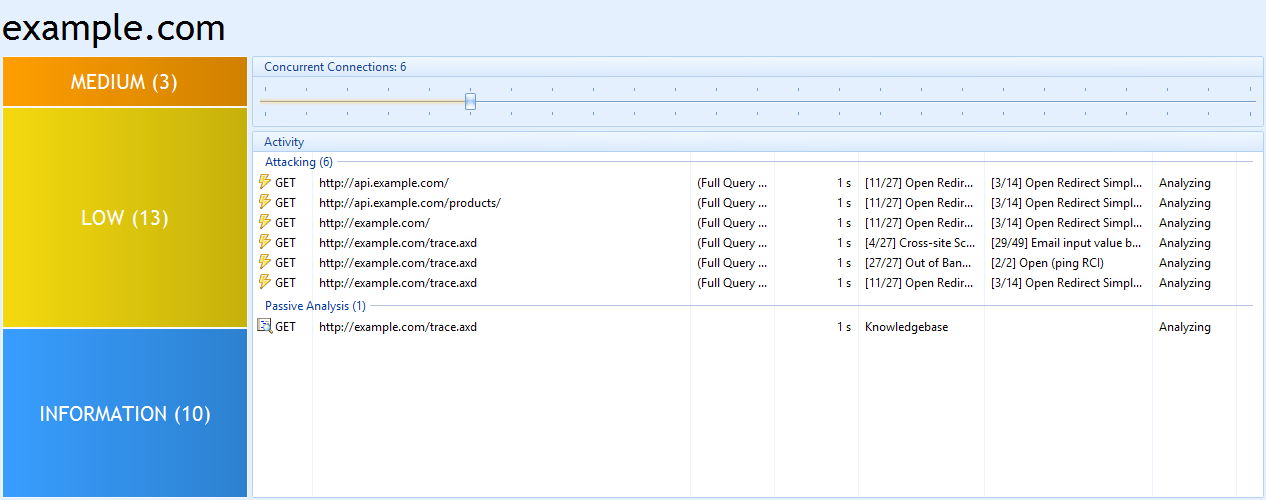Click lightning icon on Cross-site Scripting row
This screenshot has height=500, width=1266.
[264, 242]
